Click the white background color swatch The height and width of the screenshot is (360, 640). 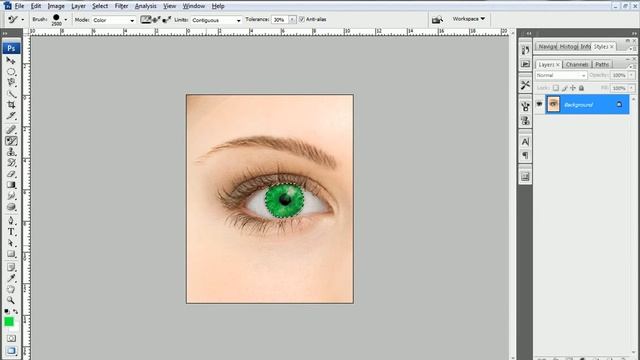tap(15, 328)
